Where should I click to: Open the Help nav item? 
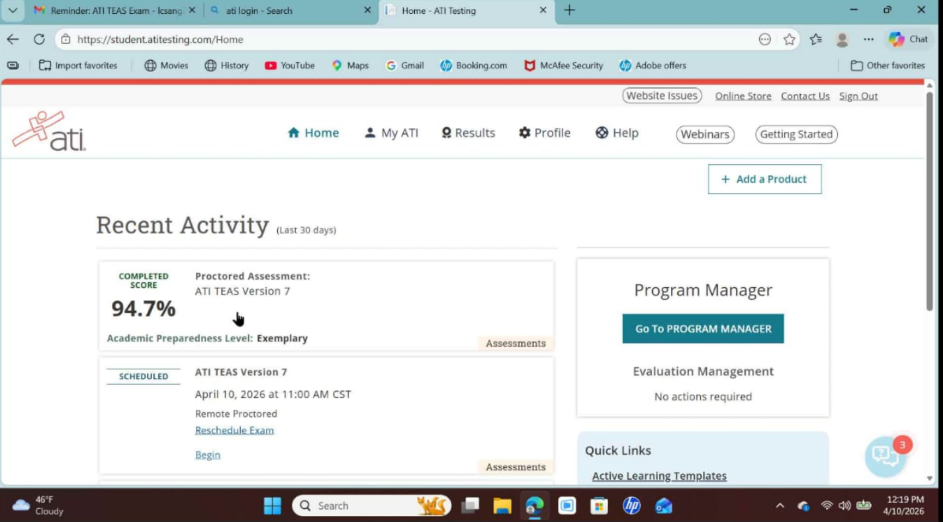[617, 133]
